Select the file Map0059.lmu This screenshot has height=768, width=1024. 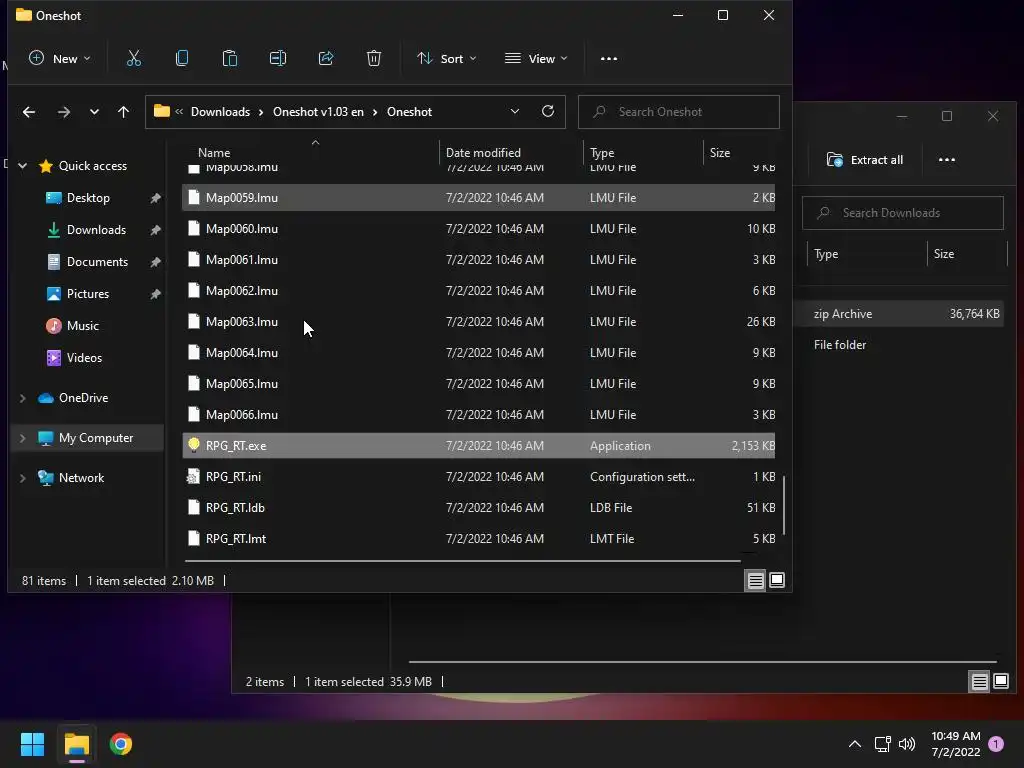pos(479,197)
